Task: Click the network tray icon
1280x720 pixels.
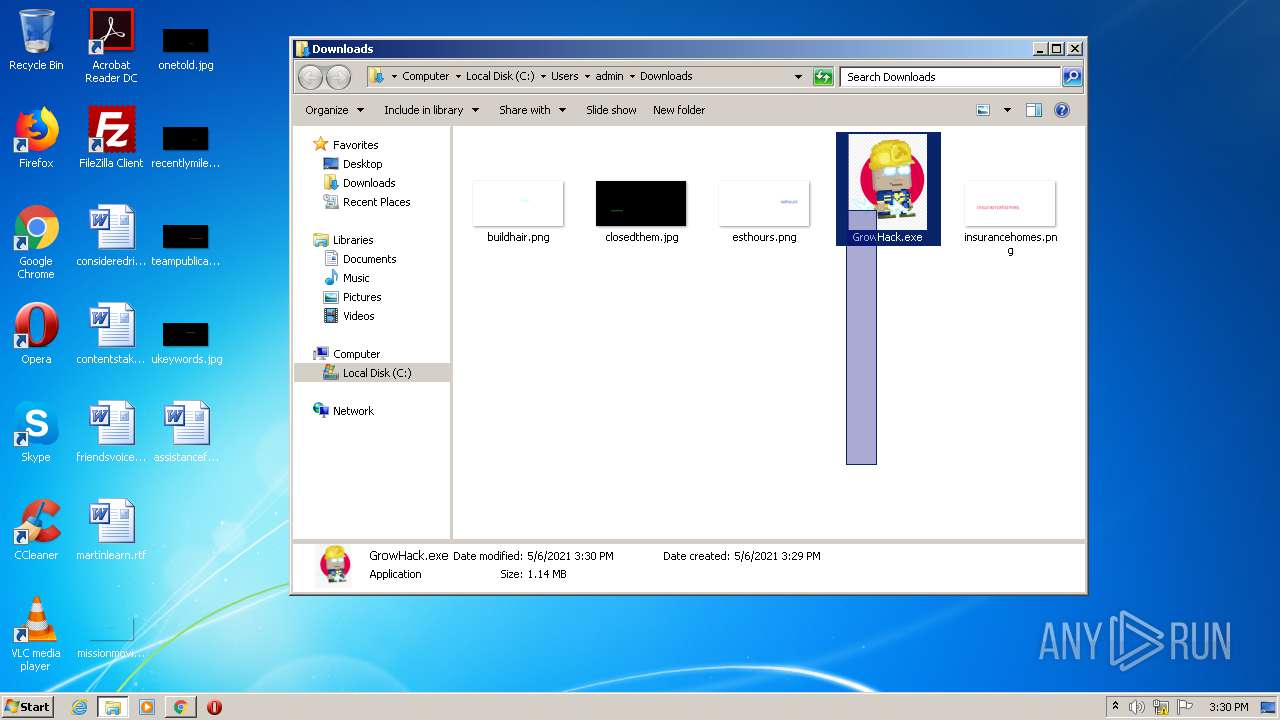Action: 1160,707
